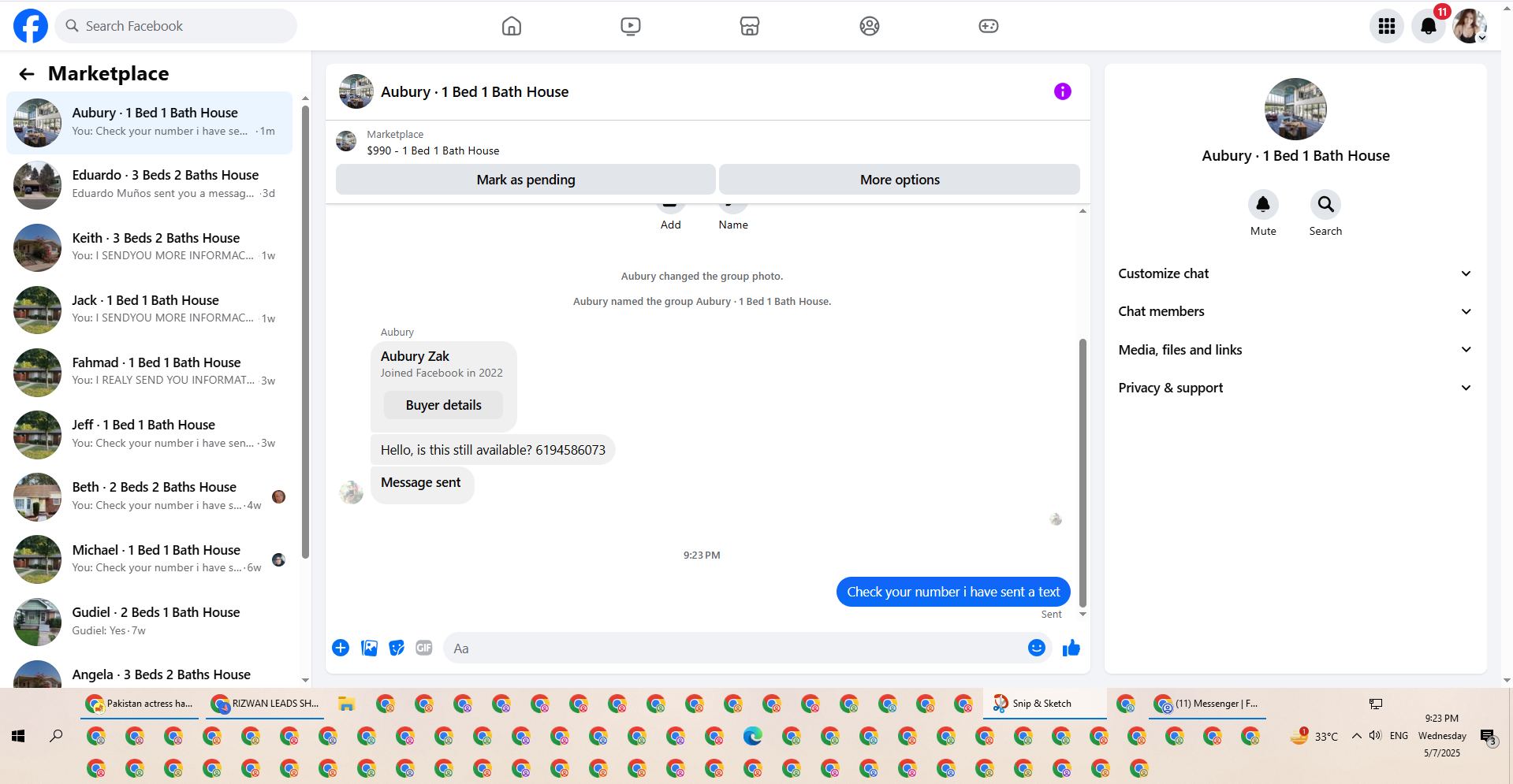
Task: Open the Gaming icon in top navigation
Action: [x=989, y=26]
